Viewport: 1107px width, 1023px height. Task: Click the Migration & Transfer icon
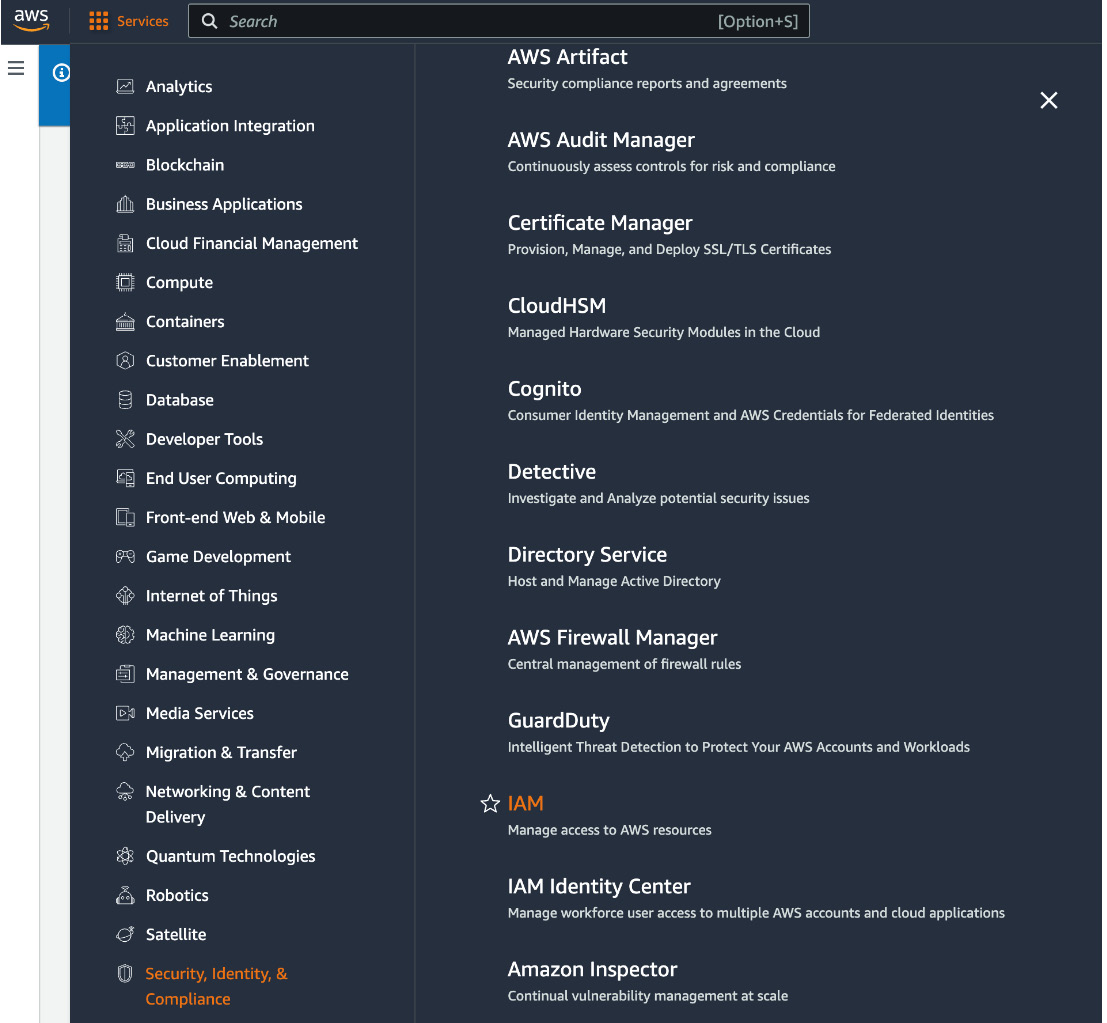click(x=125, y=753)
